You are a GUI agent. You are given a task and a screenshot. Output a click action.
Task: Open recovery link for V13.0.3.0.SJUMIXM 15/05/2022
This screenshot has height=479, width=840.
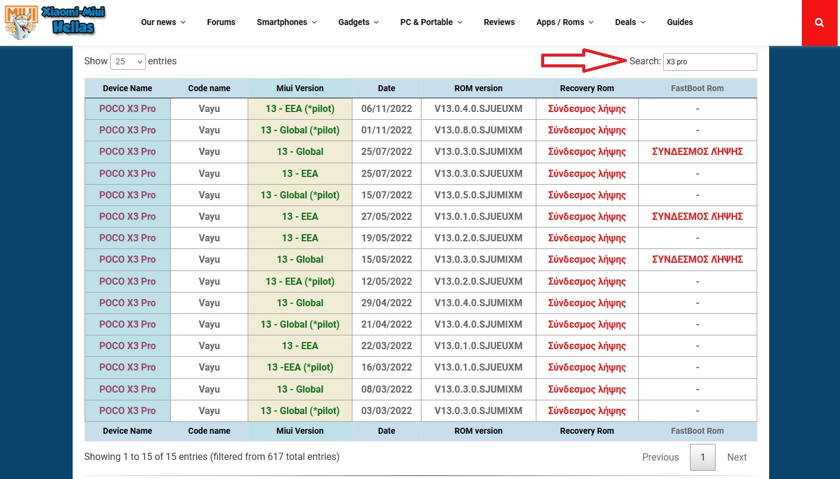click(587, 259)
